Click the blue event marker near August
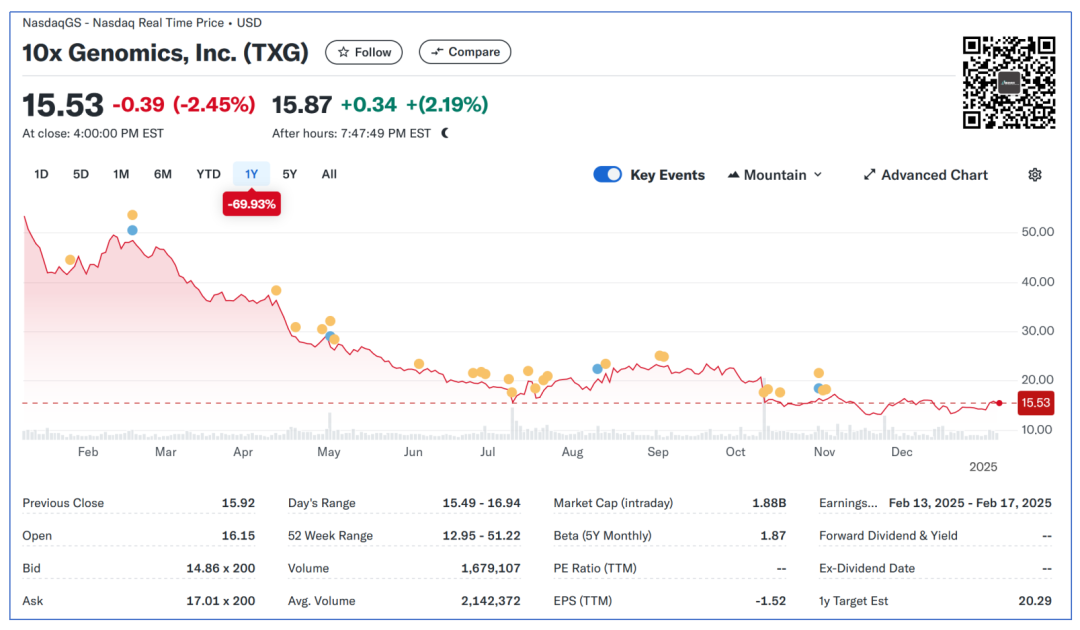The image size is (1080, 630). (x=598, y=369)
